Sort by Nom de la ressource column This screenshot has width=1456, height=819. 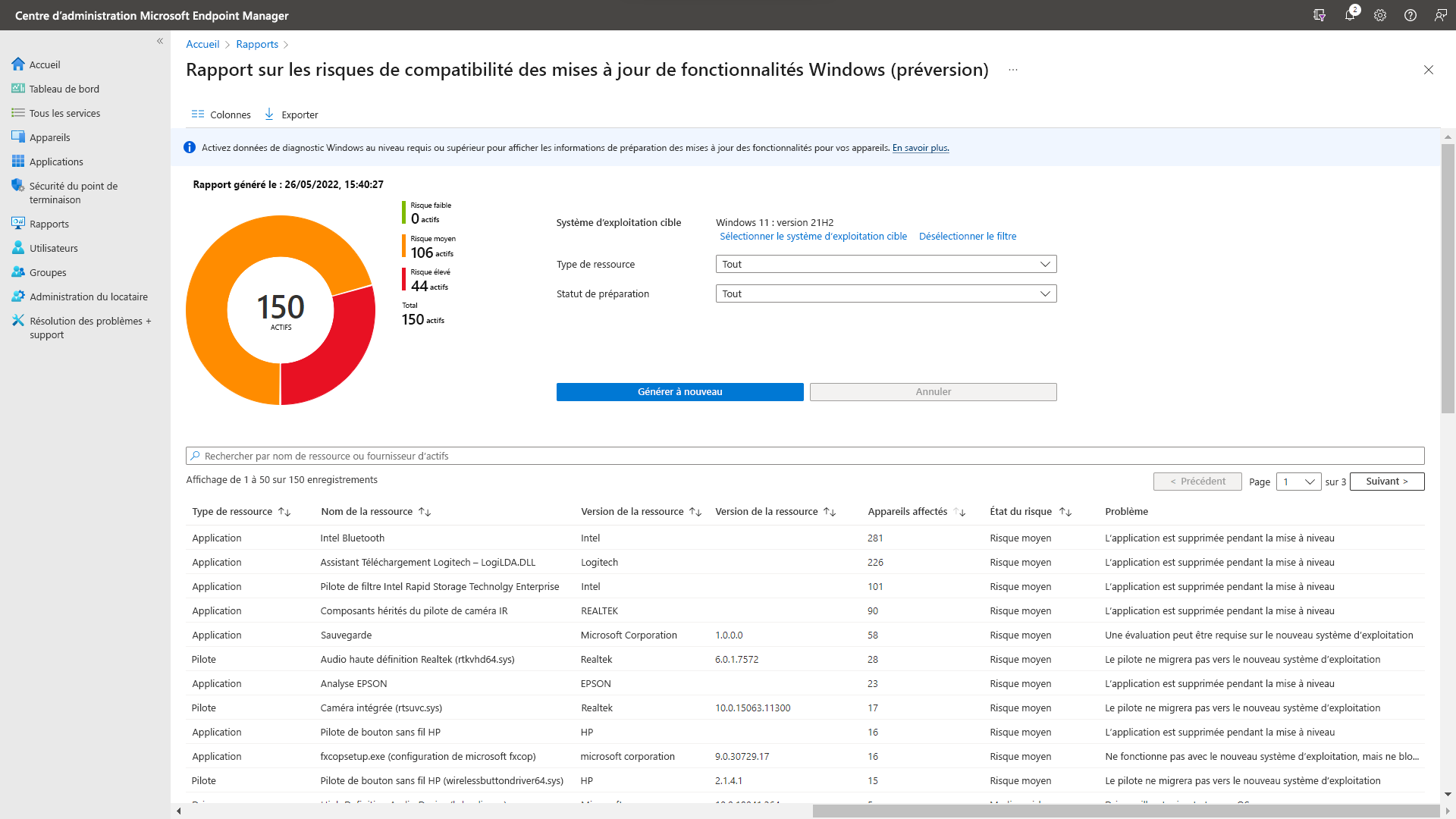coord(425,512)
